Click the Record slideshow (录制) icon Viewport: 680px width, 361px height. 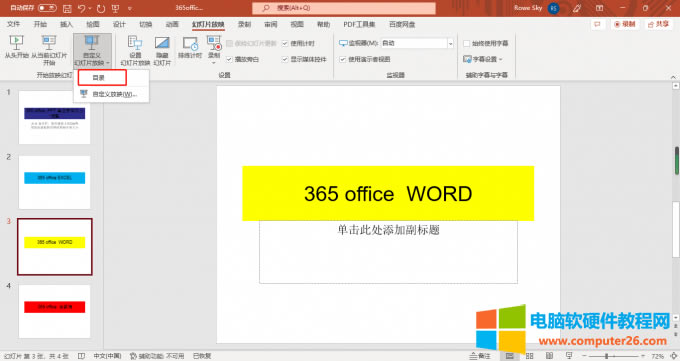coord(214,43)
